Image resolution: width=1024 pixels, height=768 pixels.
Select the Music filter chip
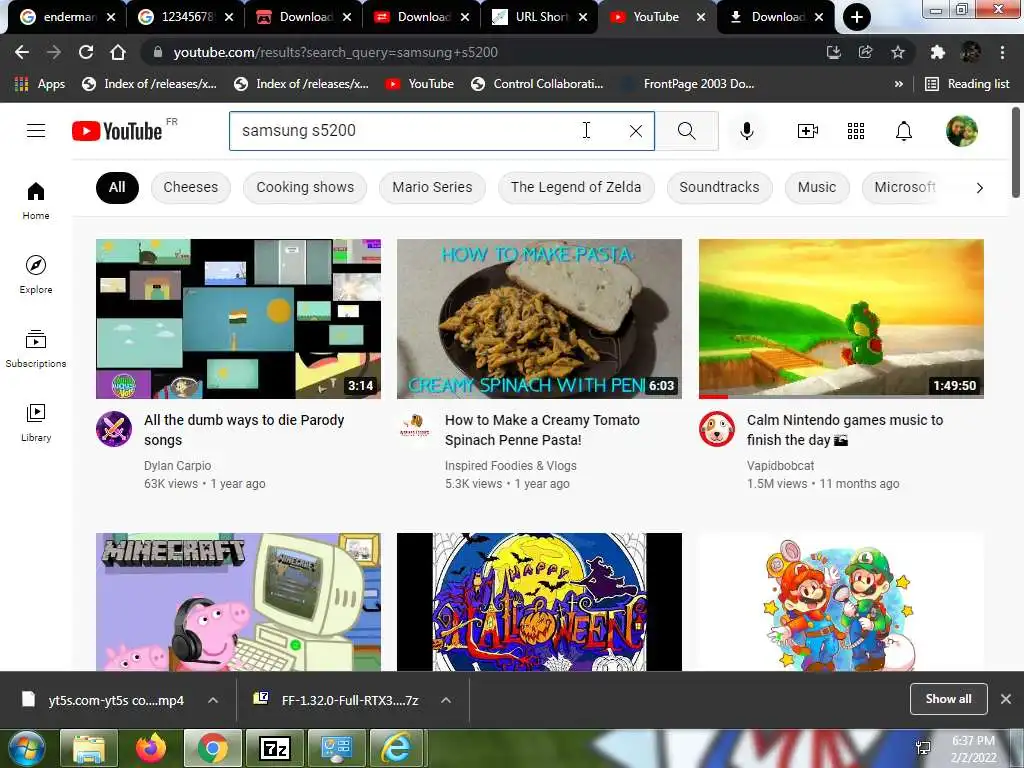tap(817, 187)
